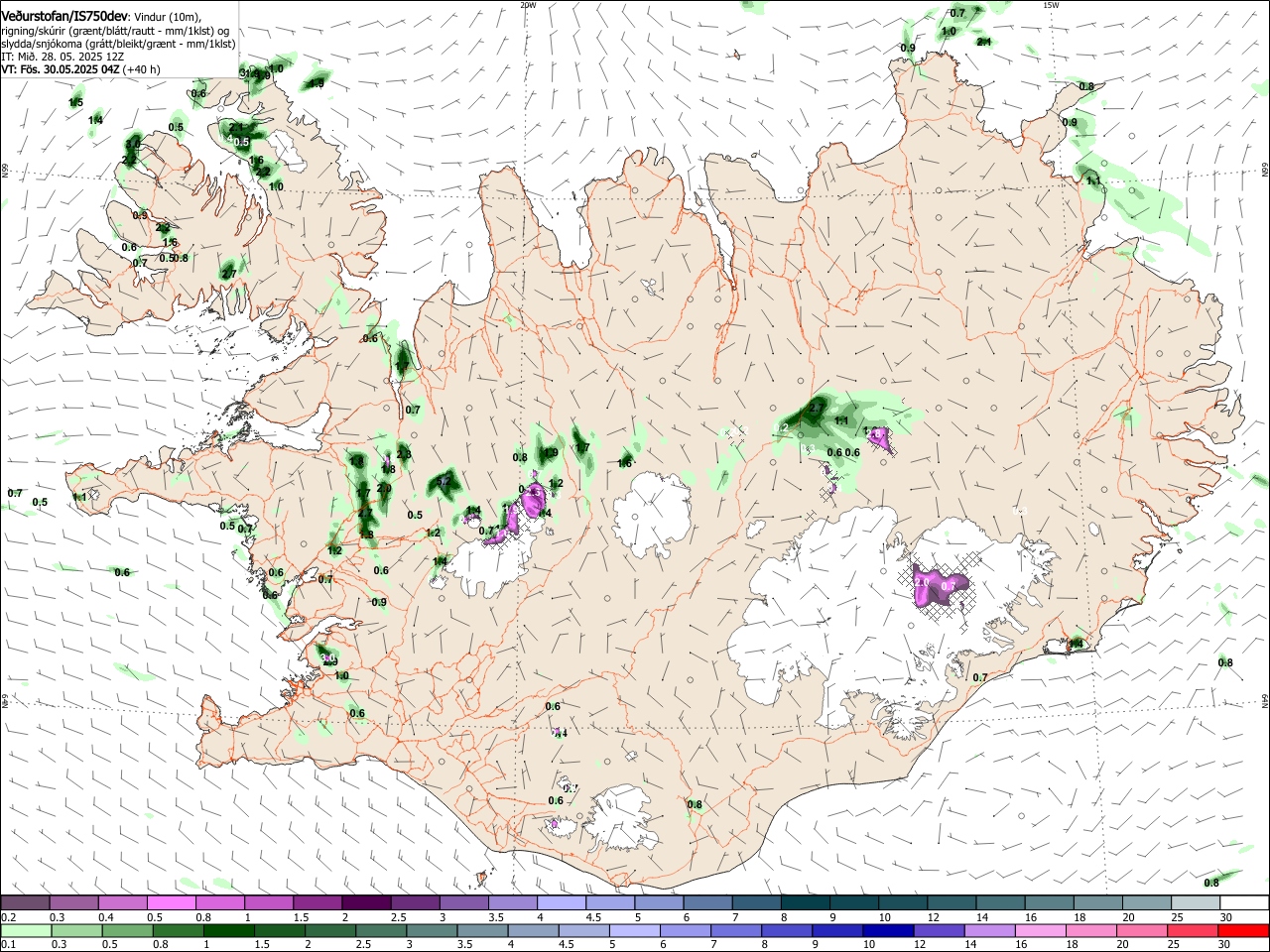Pick the pure red swatch above 30
Screen dimensions: 1270x952
(x=1244, y=930)
